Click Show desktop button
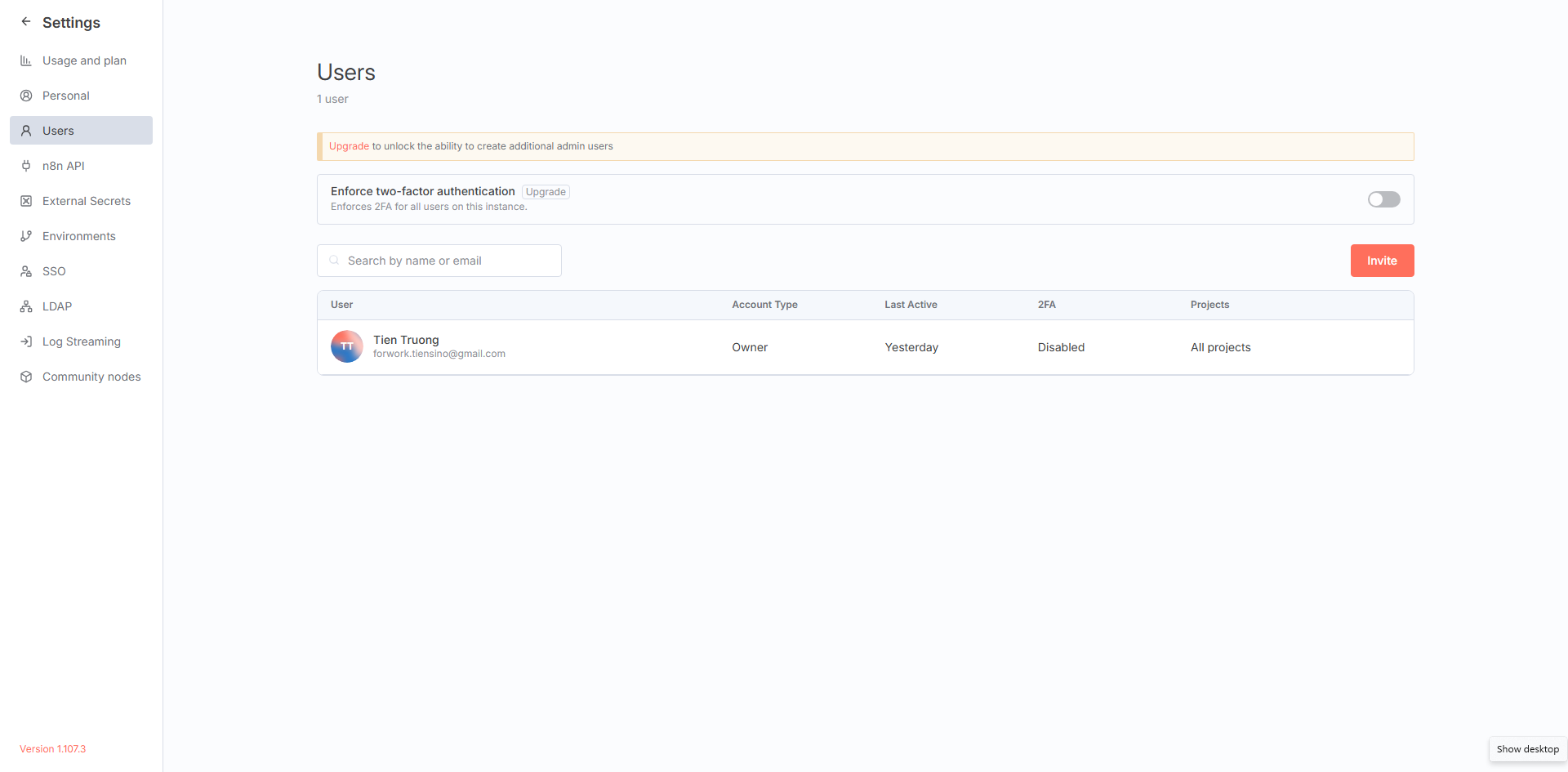 (1527, 749)
